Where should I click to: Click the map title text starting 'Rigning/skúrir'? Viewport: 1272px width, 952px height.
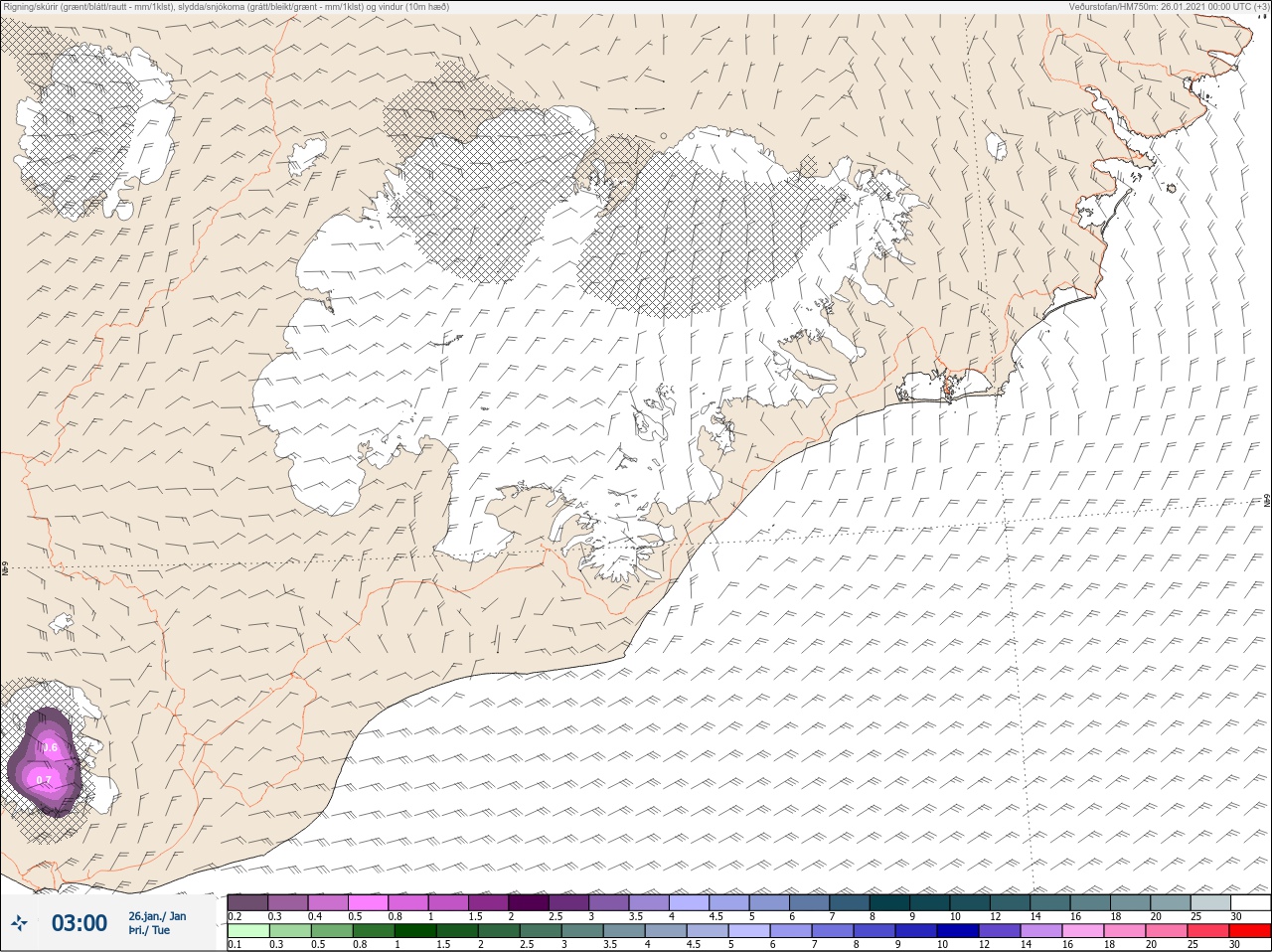226,6
